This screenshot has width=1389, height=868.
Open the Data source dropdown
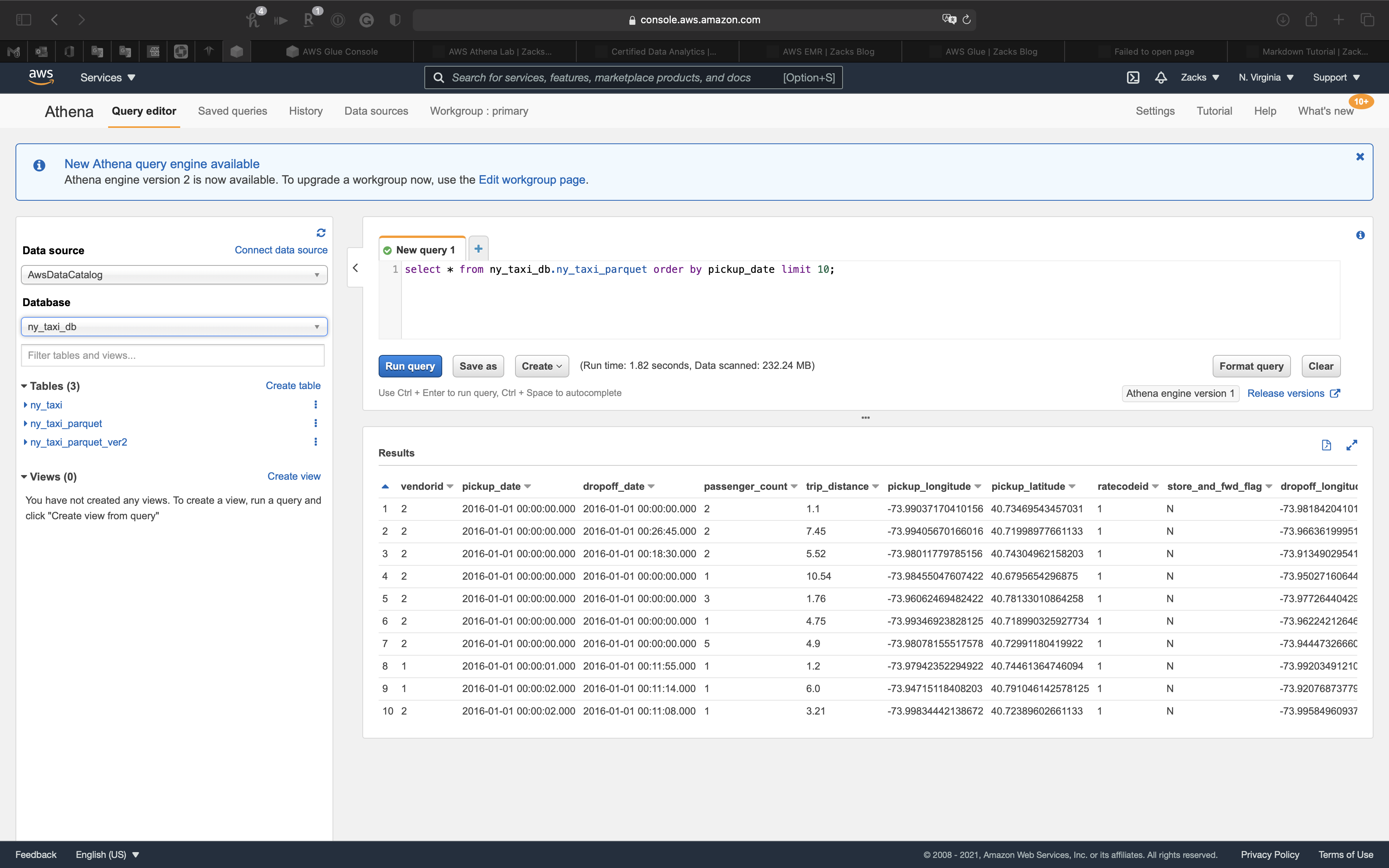pyautogui.click(x=174, y=274)
